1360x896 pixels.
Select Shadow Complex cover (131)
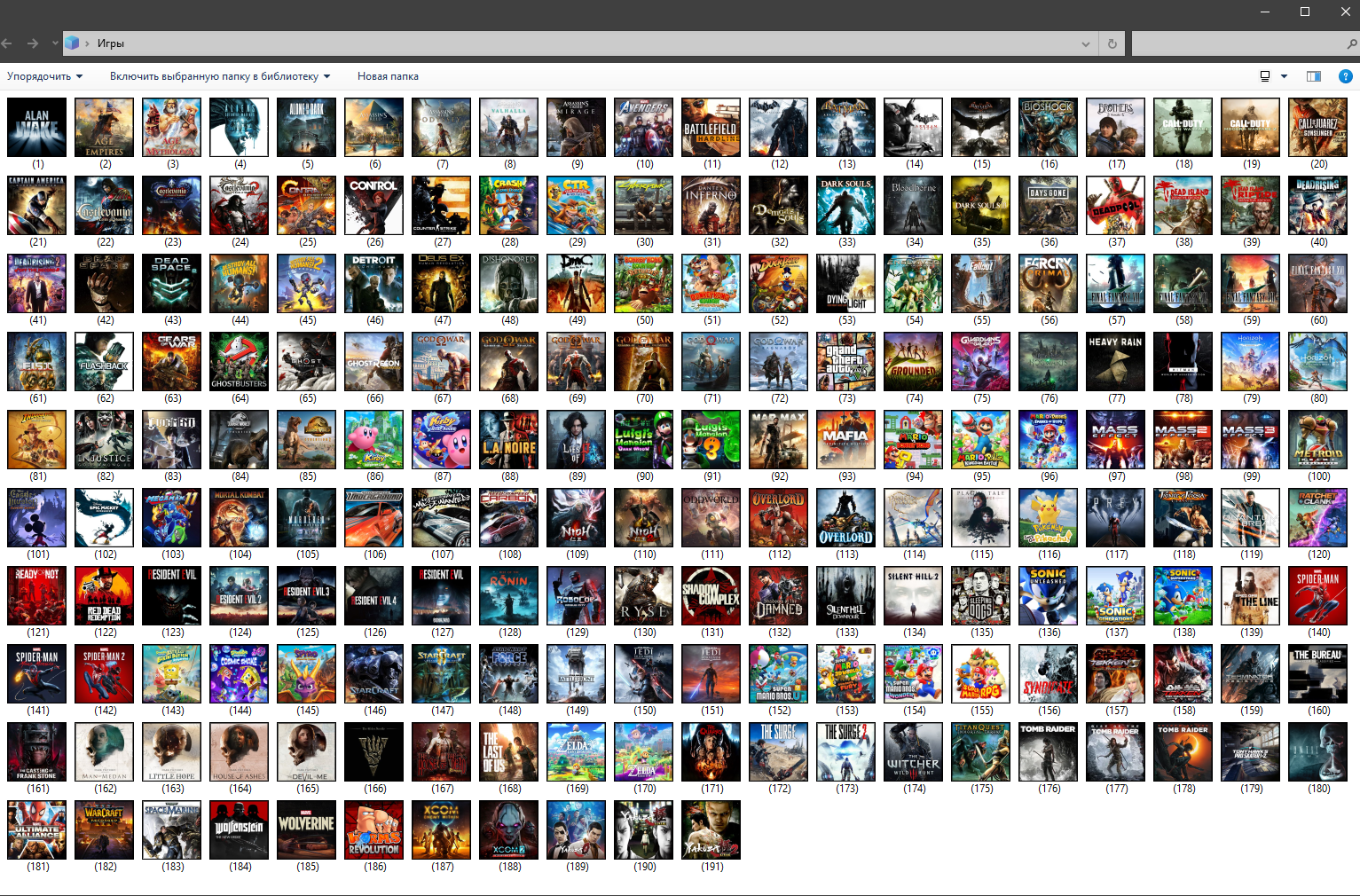point(711,596)
